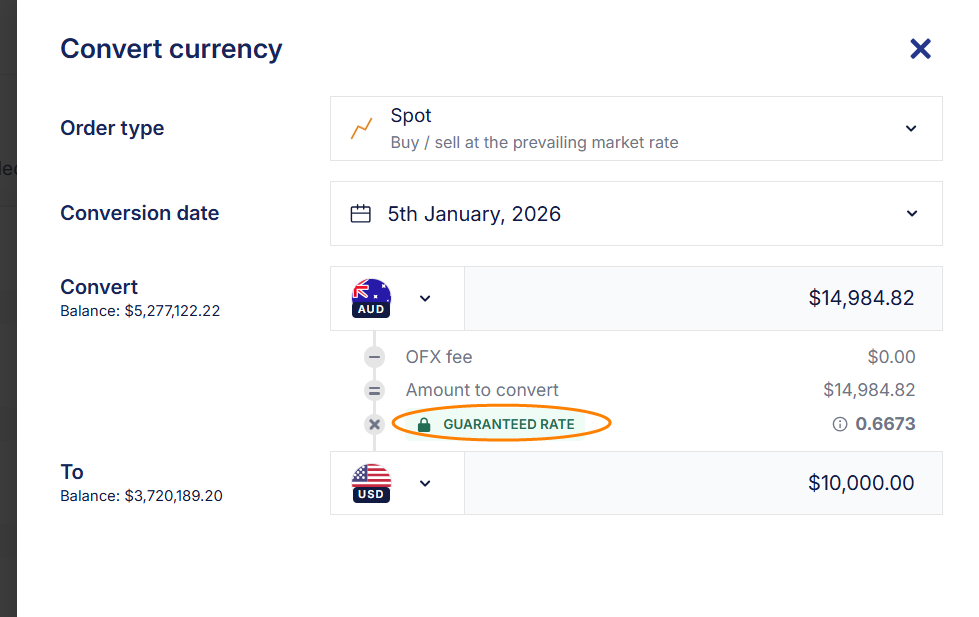979x617 pixels.
Task: Click the calendar icon beside the conversion date
Action: click(361, 213)
